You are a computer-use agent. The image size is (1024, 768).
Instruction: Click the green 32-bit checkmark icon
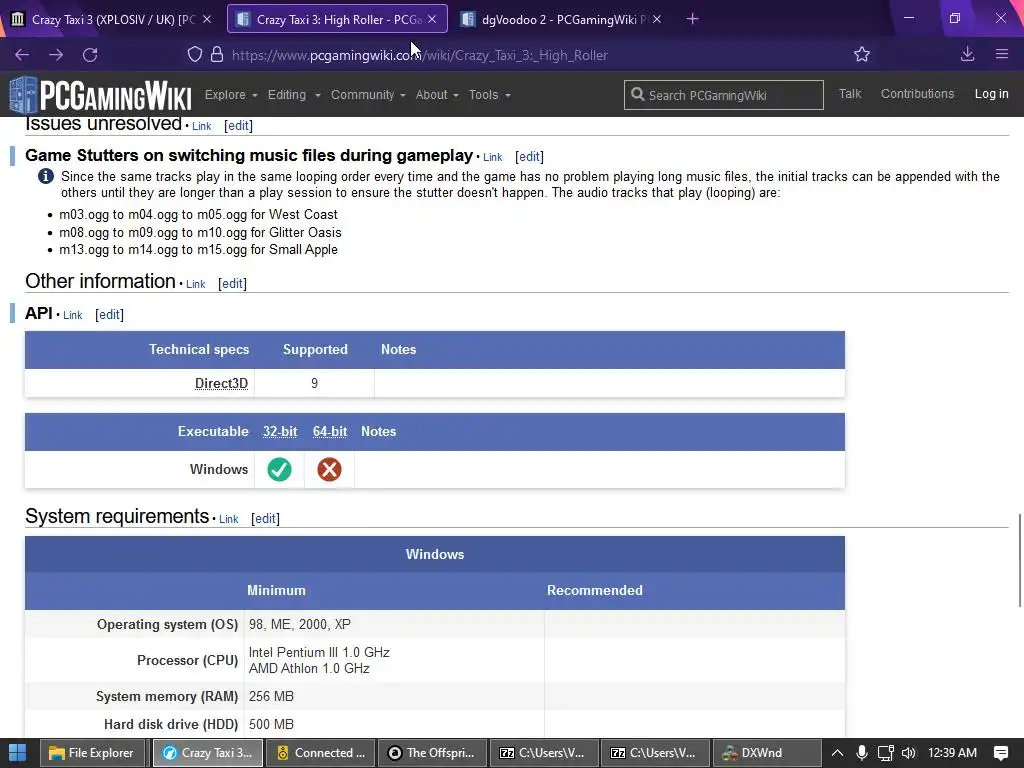(x=280, y=469)
